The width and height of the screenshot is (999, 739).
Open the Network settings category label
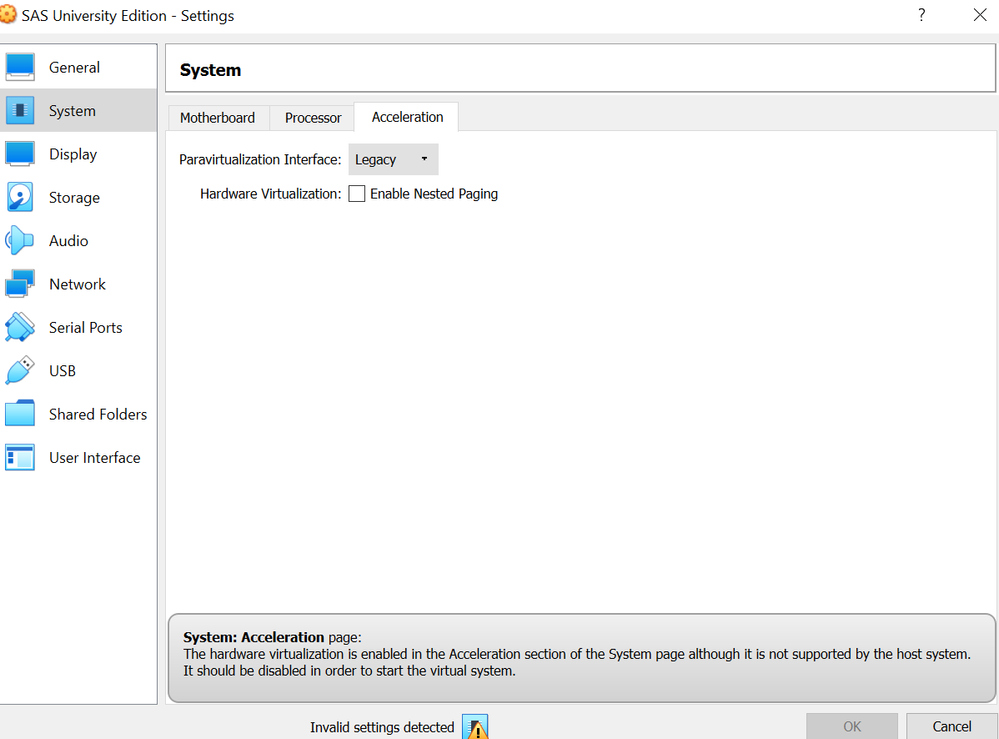(78, 284)
